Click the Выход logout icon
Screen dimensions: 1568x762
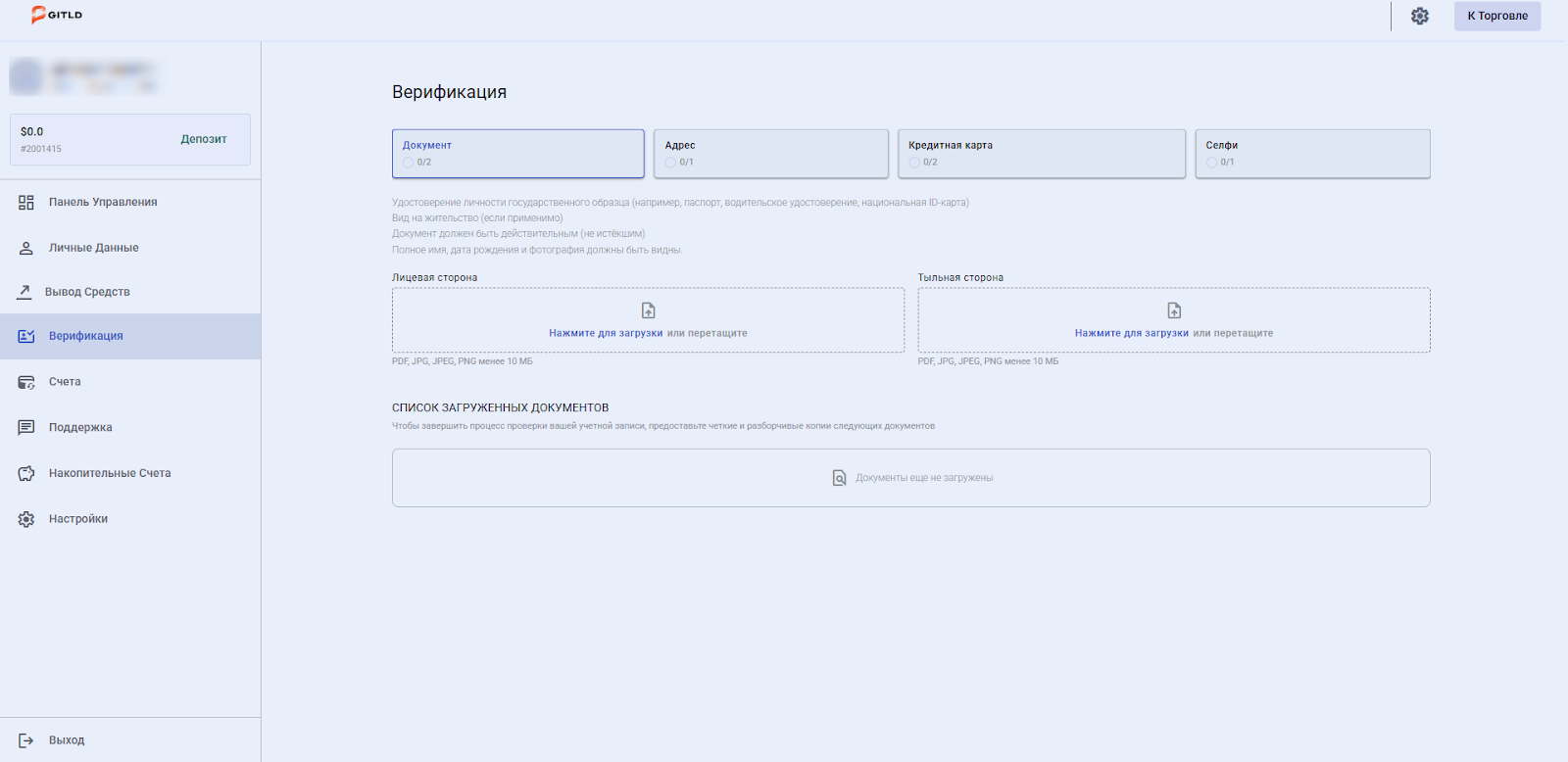(26, 740)
